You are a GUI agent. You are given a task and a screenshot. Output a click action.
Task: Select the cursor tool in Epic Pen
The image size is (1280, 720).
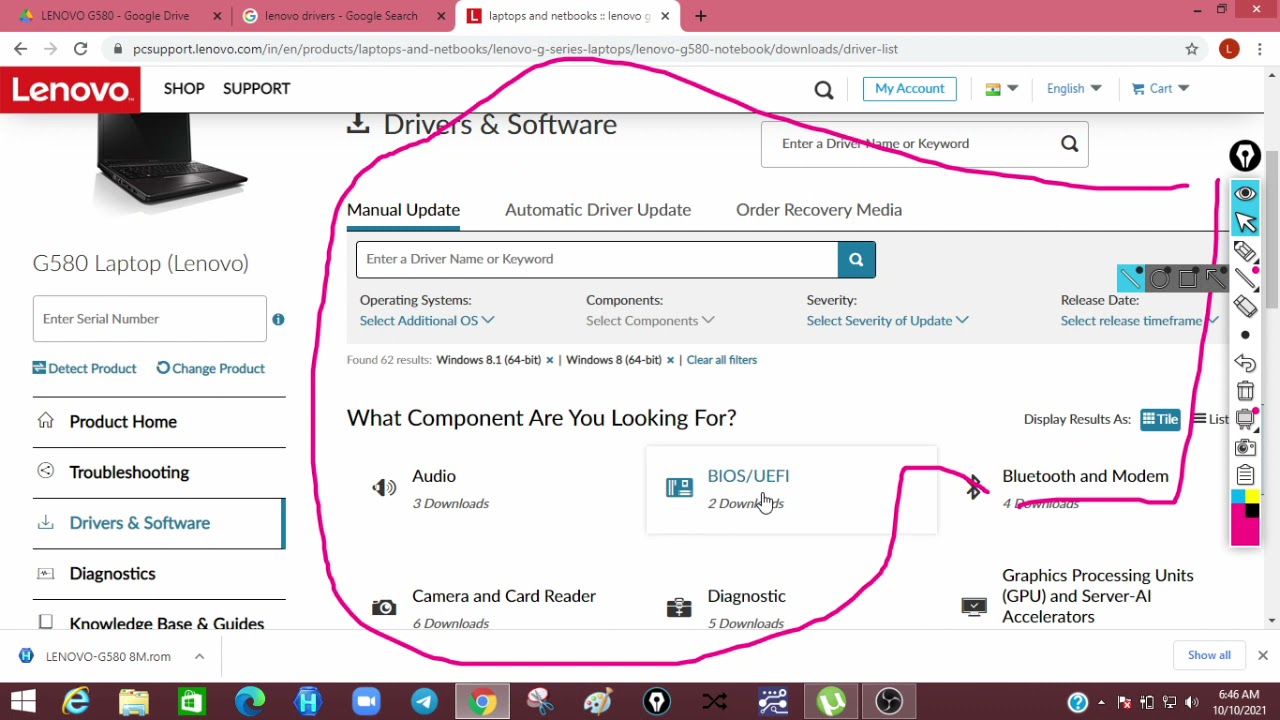1245,221
